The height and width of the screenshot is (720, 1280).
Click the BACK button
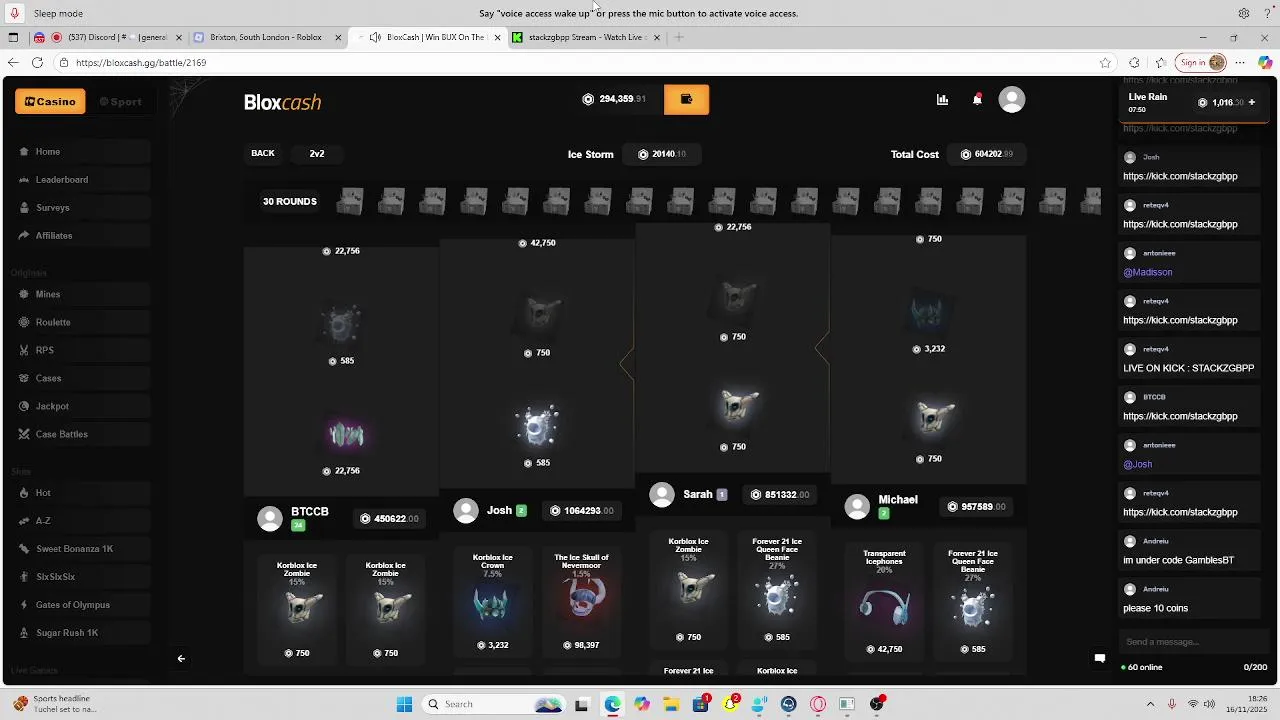[263, 153]
